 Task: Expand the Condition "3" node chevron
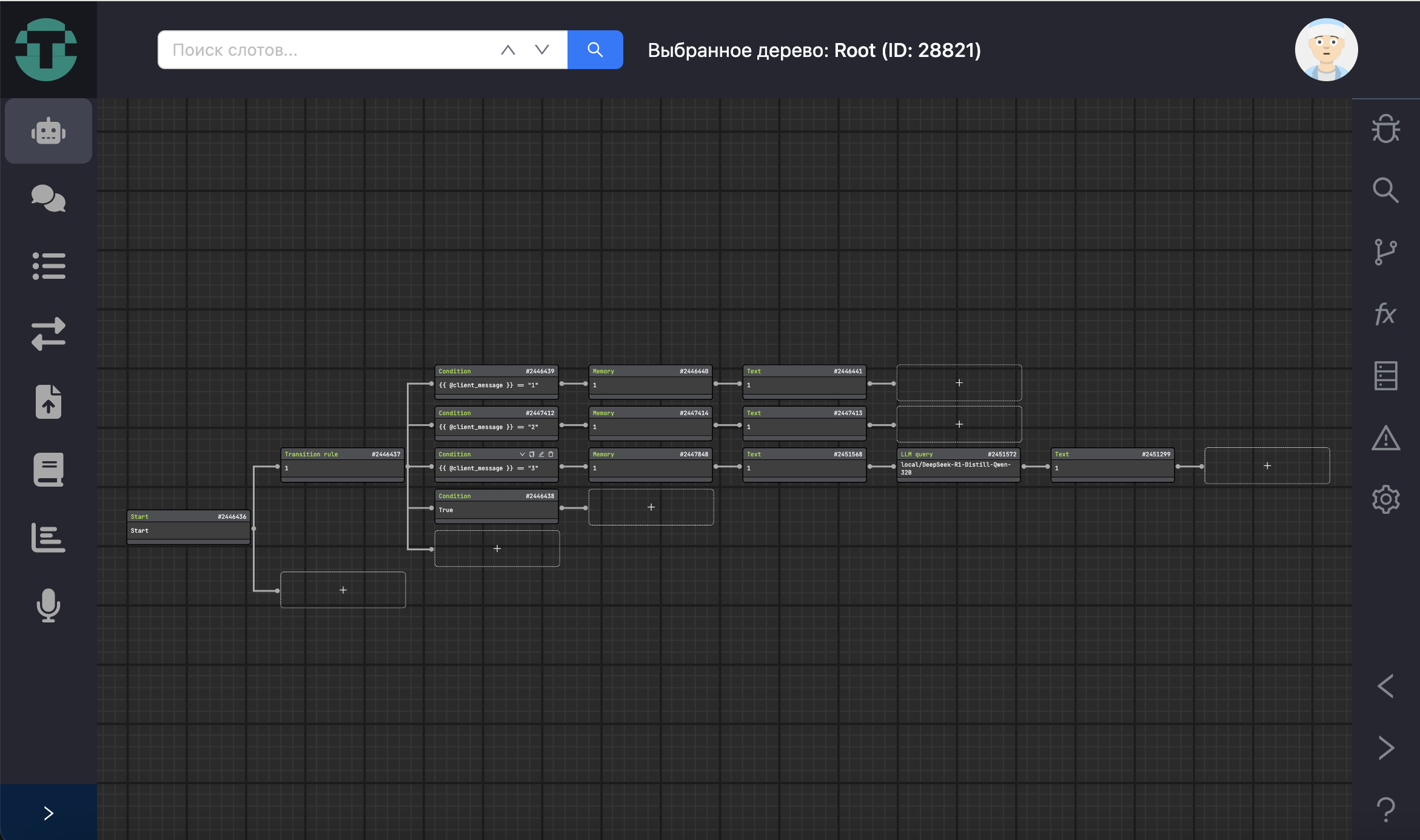[522, 454]
